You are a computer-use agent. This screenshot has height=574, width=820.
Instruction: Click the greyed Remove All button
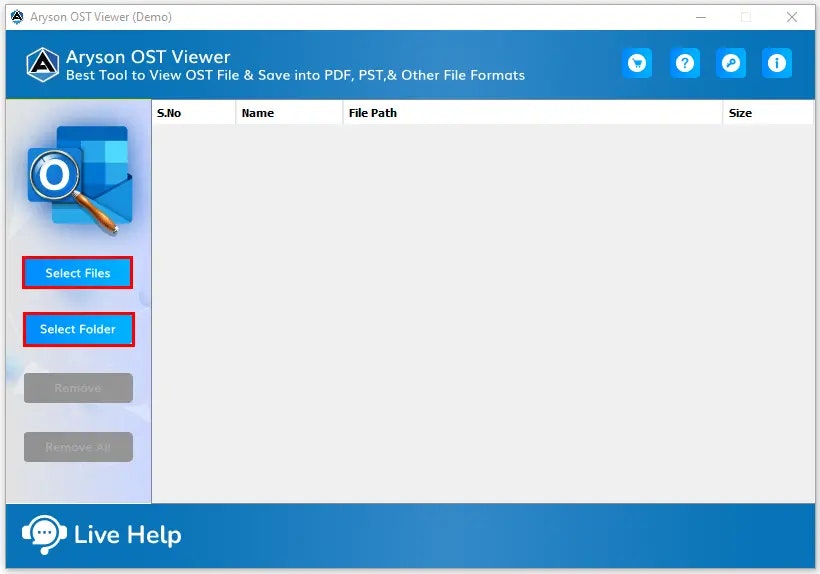point(78,447)
